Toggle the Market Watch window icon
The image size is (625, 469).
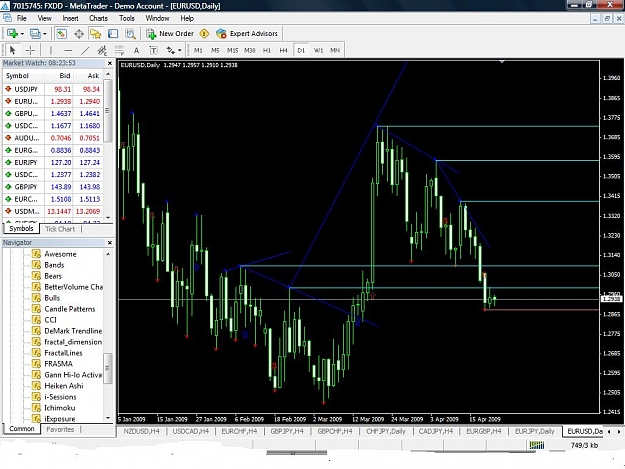[x=61, y=34]
